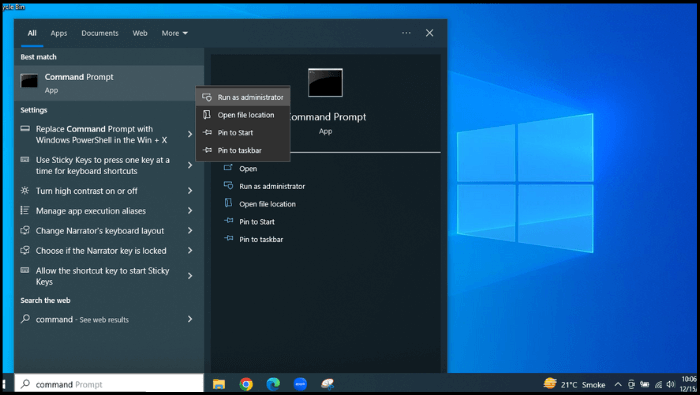
Task: Expand arrow for Replace Command Prompt setting
Action: [190, 134]
